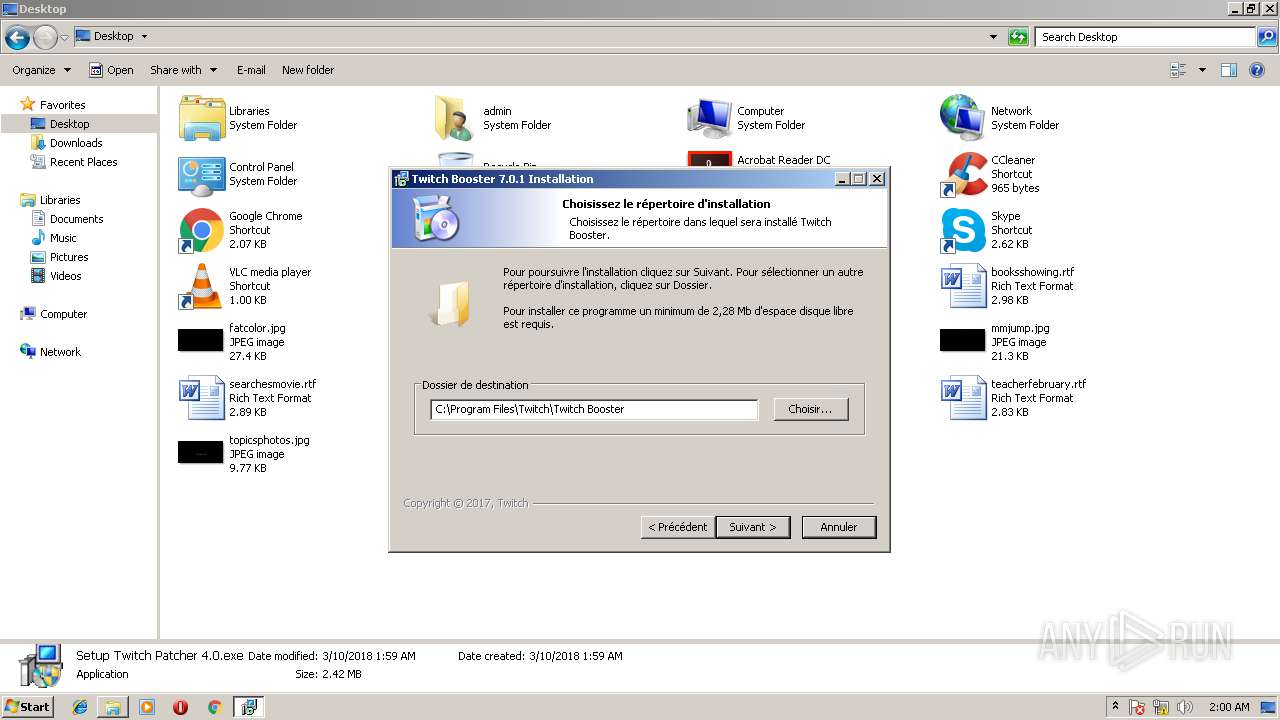This screenshot has width=1280, height=720.
Task: Click the volume speaker tray icon
Action: 1185,707
